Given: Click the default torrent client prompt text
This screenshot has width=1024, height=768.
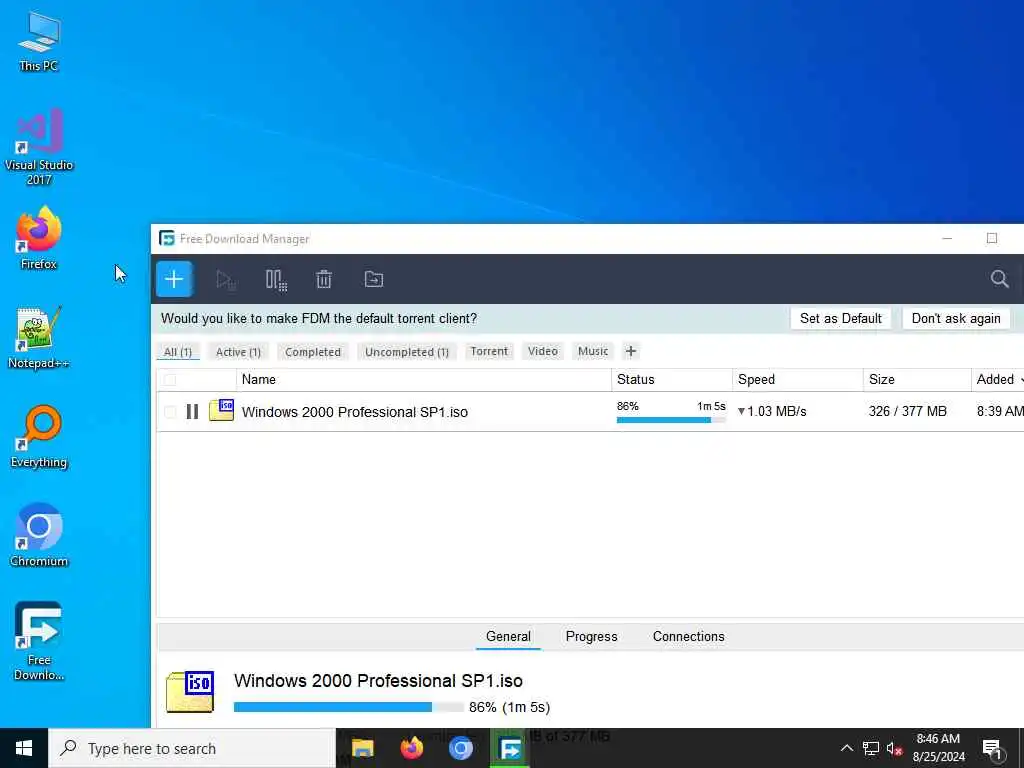Looking at the screenshot, I should tap(319, 319).
